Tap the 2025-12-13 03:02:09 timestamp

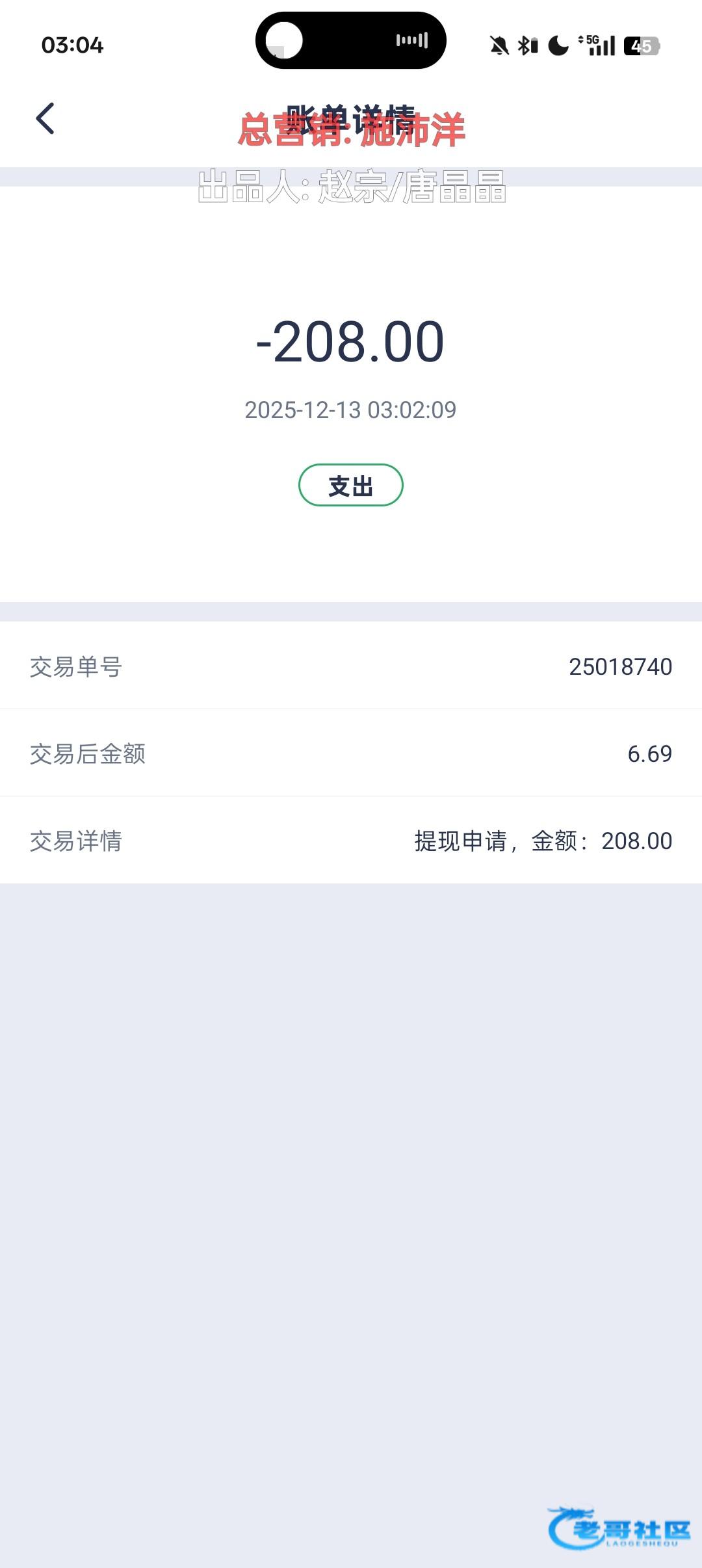pyautogui.click(x=350, y=410)
